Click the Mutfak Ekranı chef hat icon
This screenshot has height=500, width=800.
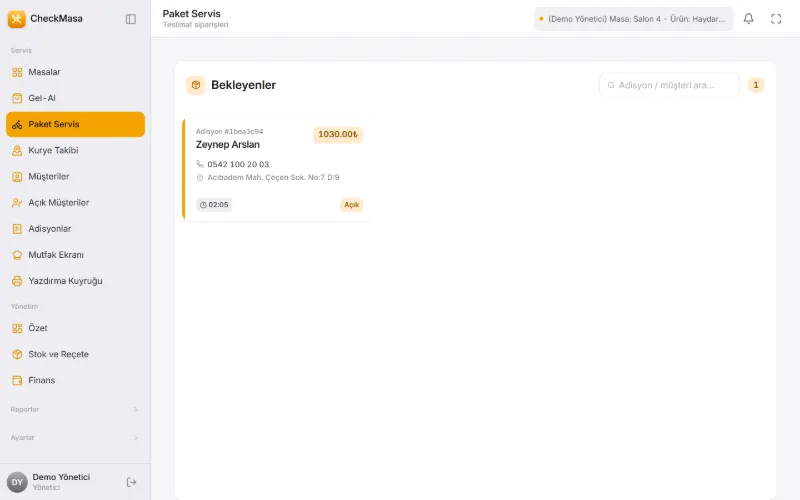click(x=17, y=255)
